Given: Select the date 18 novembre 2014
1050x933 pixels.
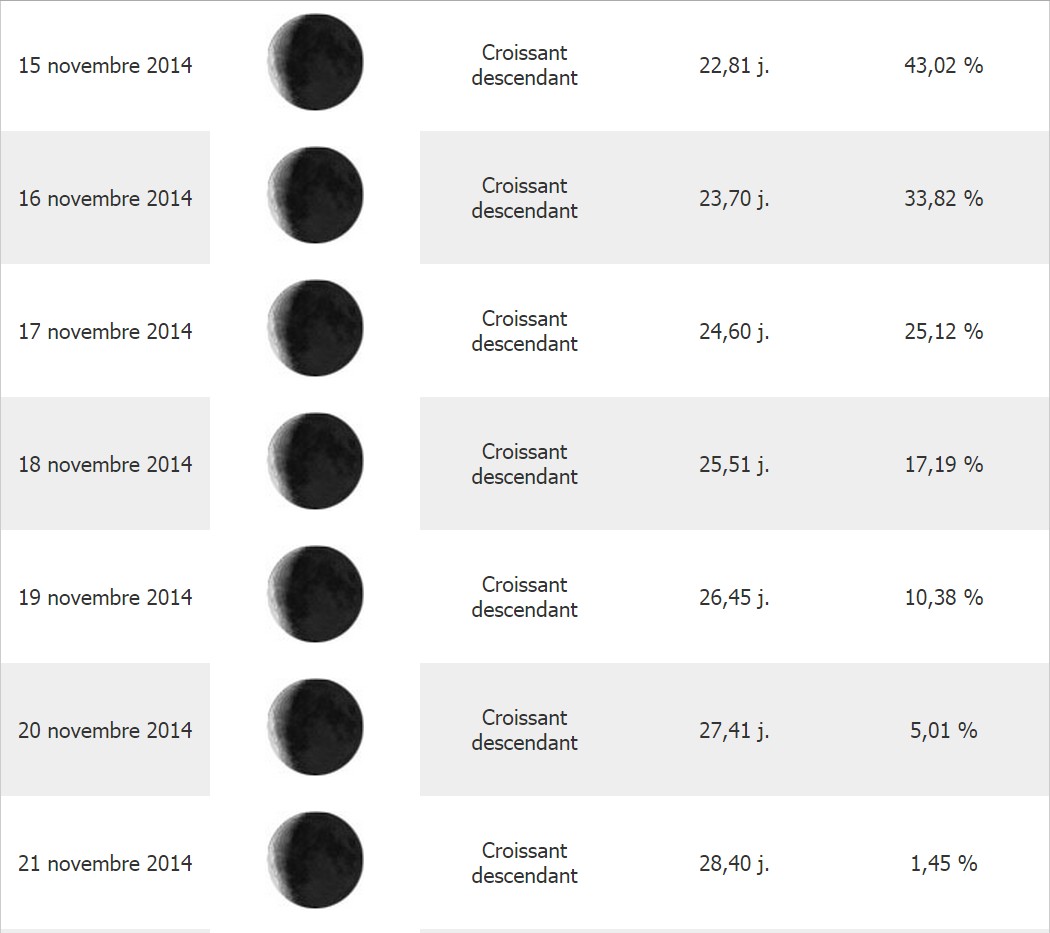Looking at the screenshot, I should tap(105, 464).
